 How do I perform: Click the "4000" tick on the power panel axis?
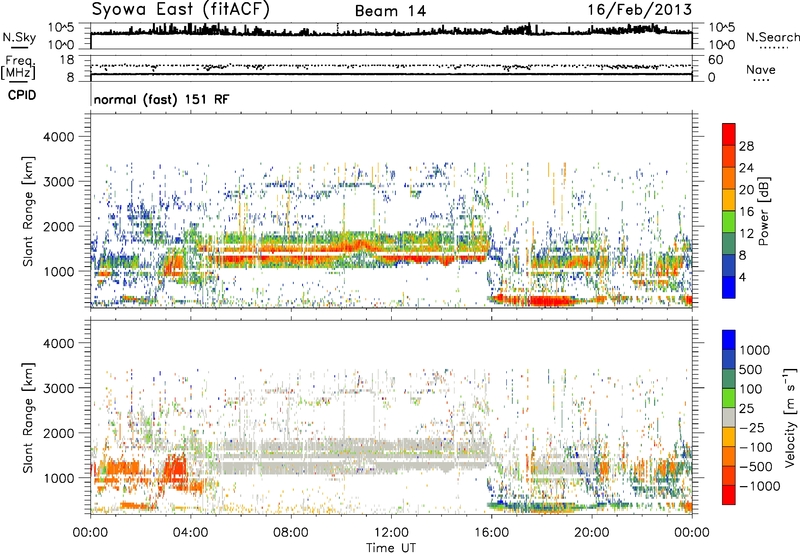58,137
